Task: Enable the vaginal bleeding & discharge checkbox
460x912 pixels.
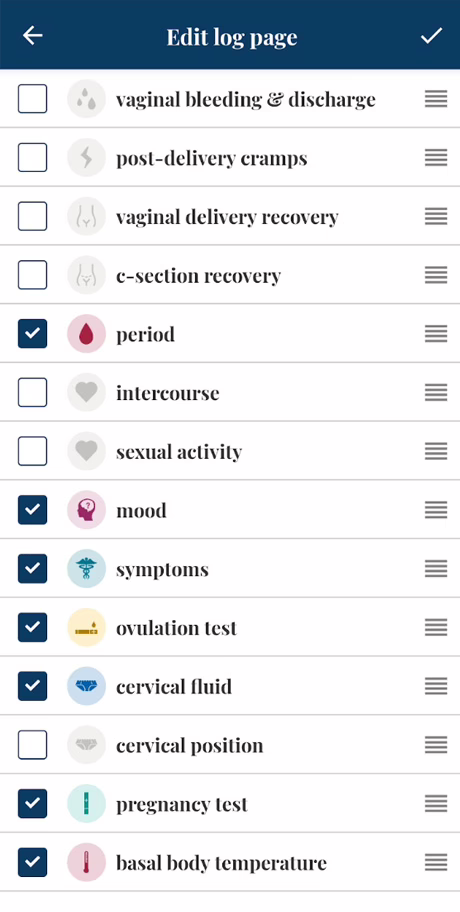Action: click(x=33, y=99)
